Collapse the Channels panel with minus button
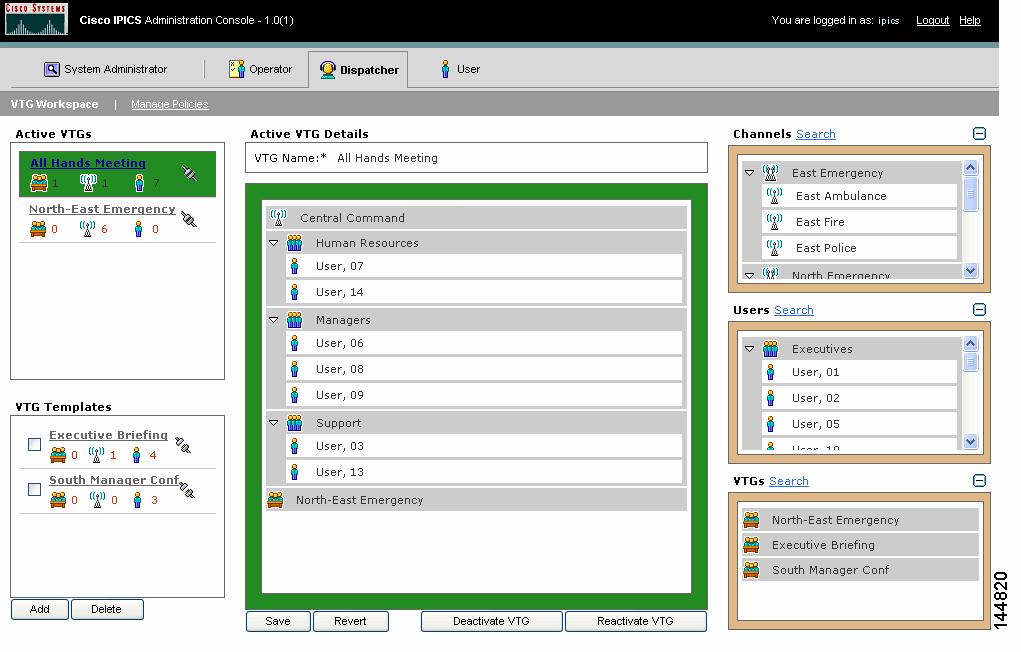The height and width of the screenshot is (652, 1021). pos(979,134)
